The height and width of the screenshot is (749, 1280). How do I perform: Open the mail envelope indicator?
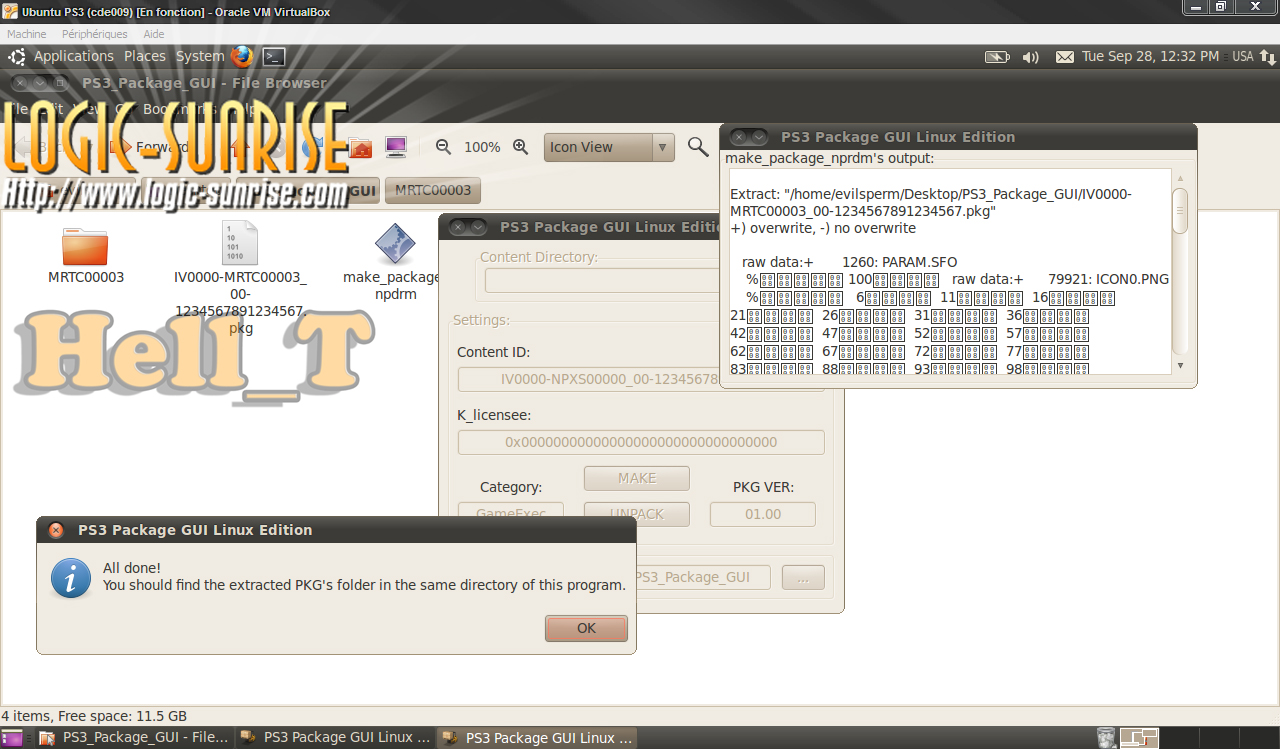(x=1065, y=57)
